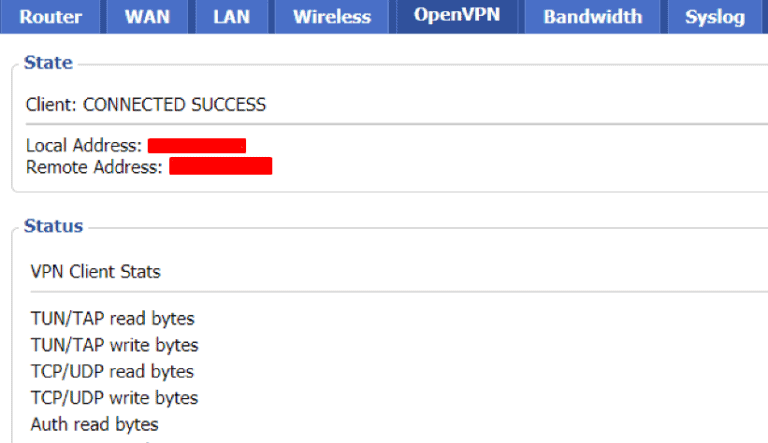768x443 pixels.
Task: Click the VPN Client Stats header
Action: [x=96, y=271]
